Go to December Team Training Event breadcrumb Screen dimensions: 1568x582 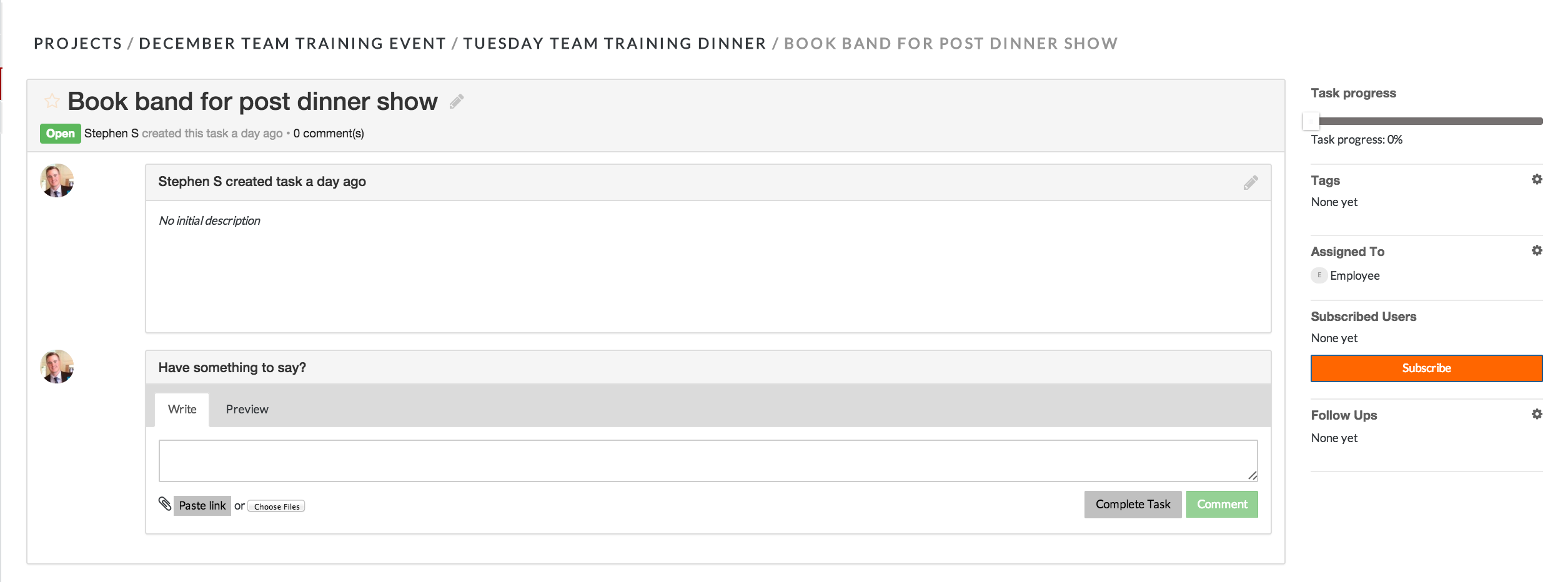tap(292, 44)
